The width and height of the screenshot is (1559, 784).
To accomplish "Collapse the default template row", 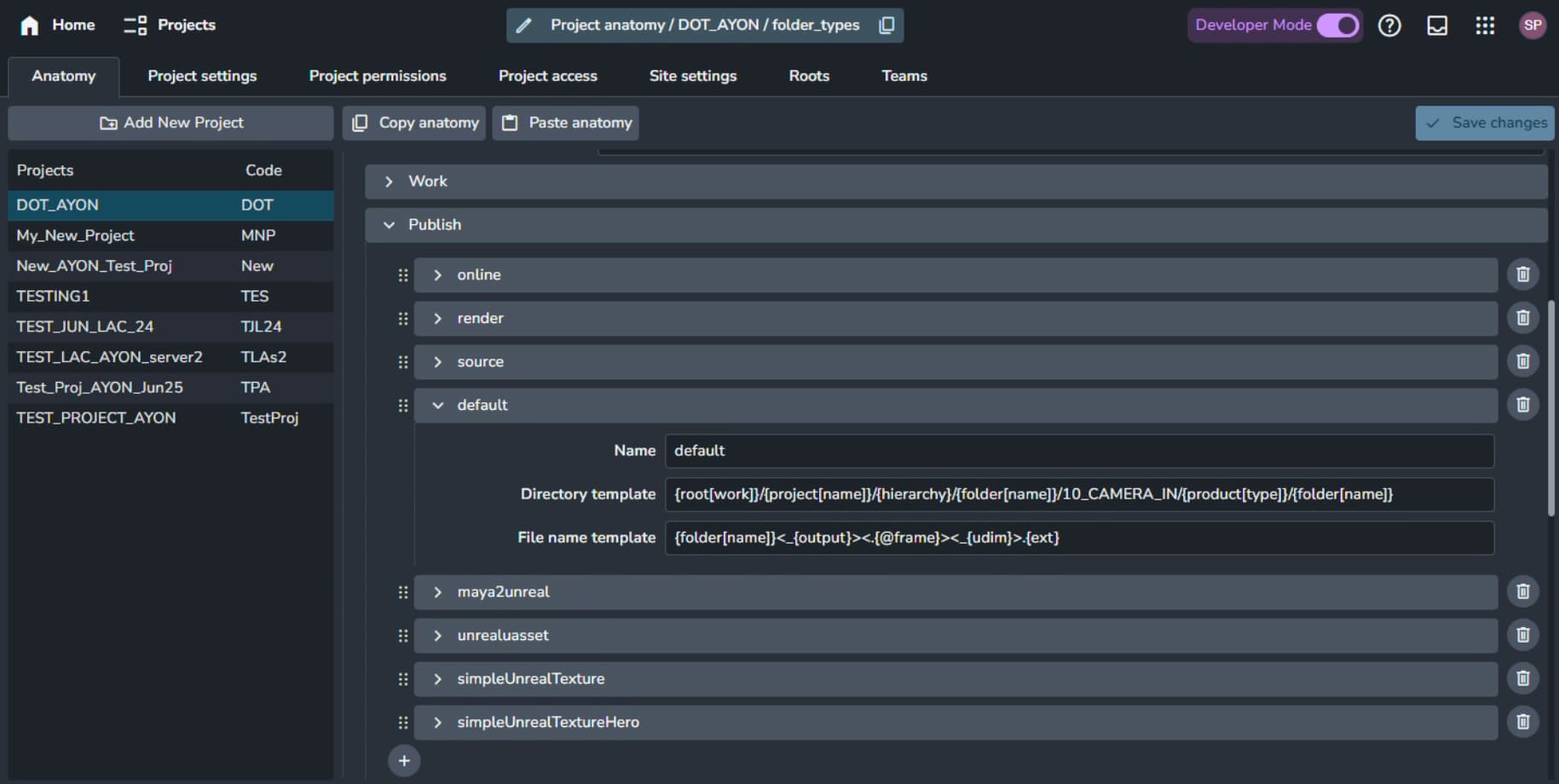I will (438, 406).
